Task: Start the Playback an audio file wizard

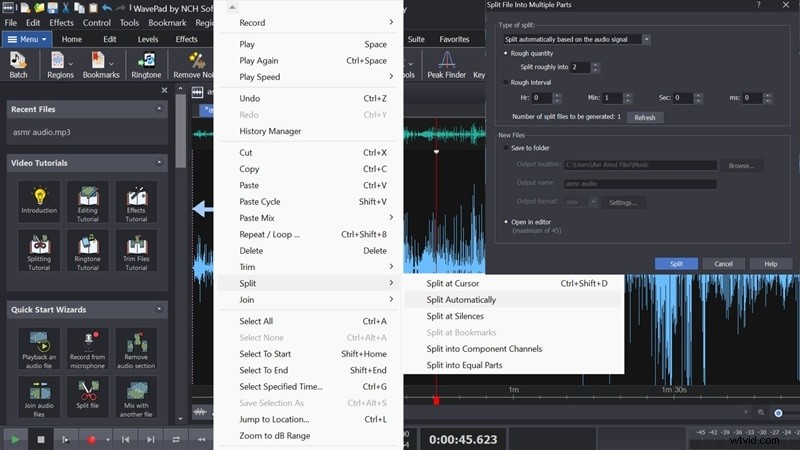Action: coord(39,349)
